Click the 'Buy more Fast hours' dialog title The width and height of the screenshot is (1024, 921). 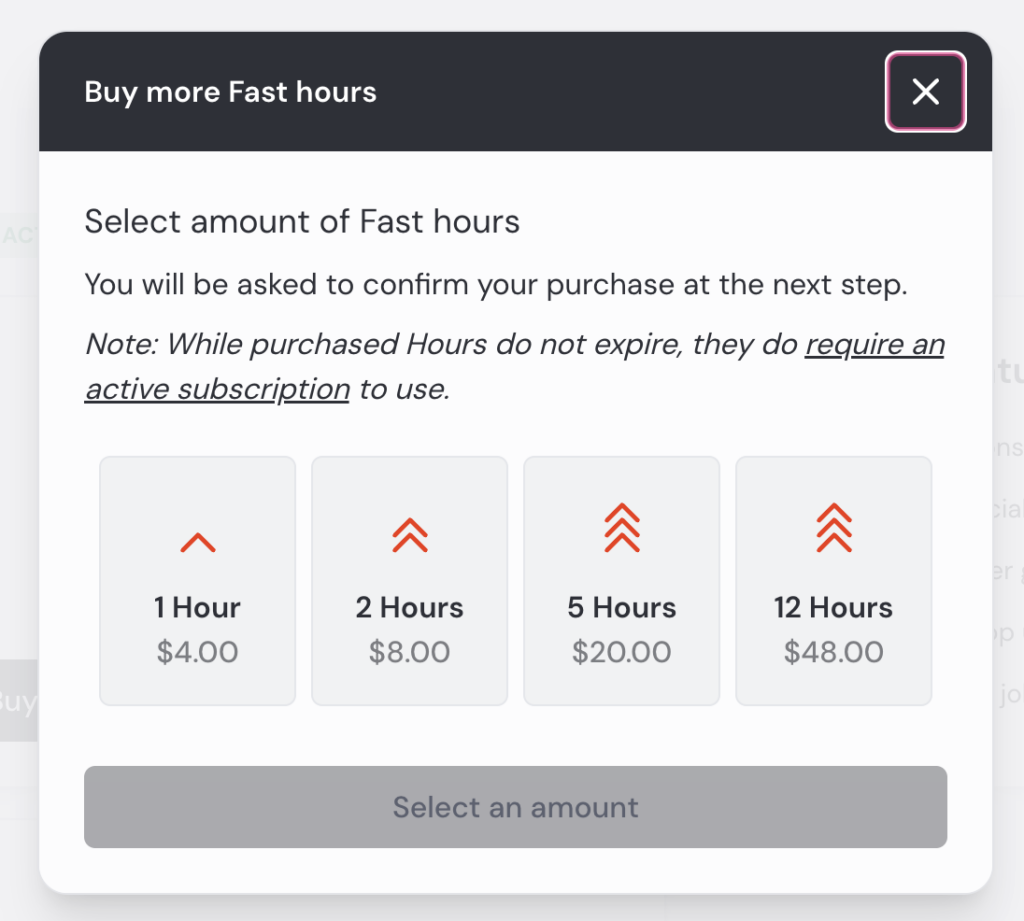(231, 93)
